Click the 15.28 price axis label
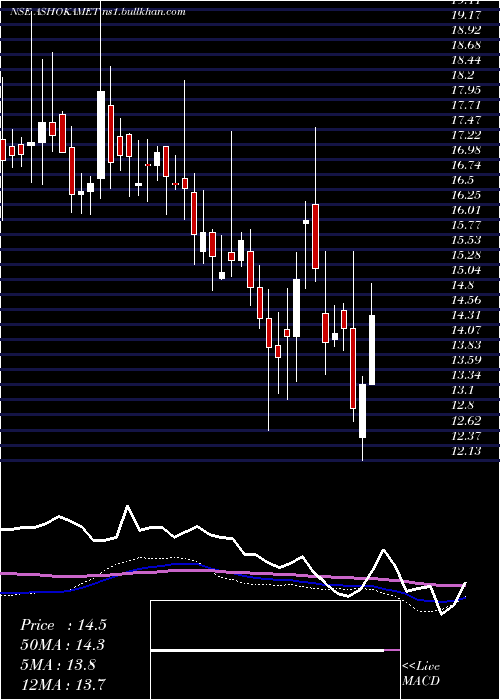Viewport: 500px width, 700px height. (466, 255)
